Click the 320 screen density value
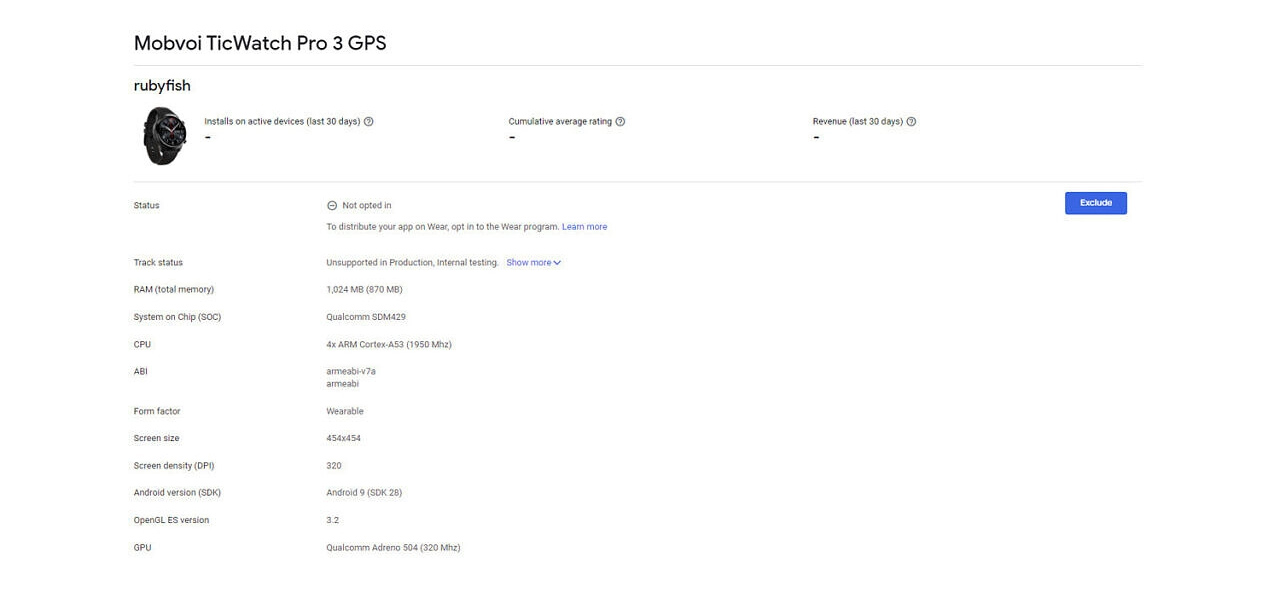The width and height of the screenshot is (1280, 590). point(334,466)
